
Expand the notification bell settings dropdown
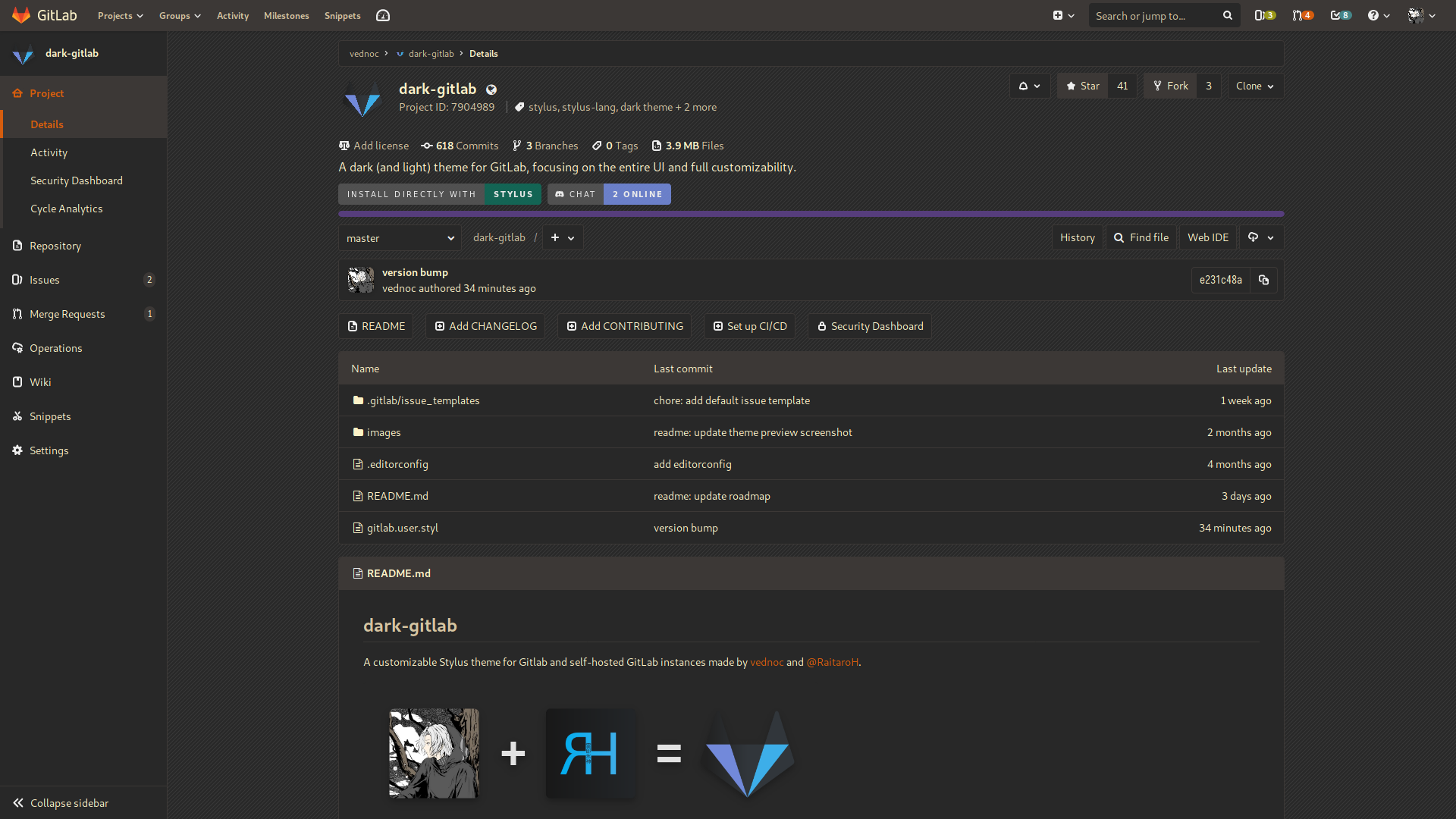[x=1029, y=86]
